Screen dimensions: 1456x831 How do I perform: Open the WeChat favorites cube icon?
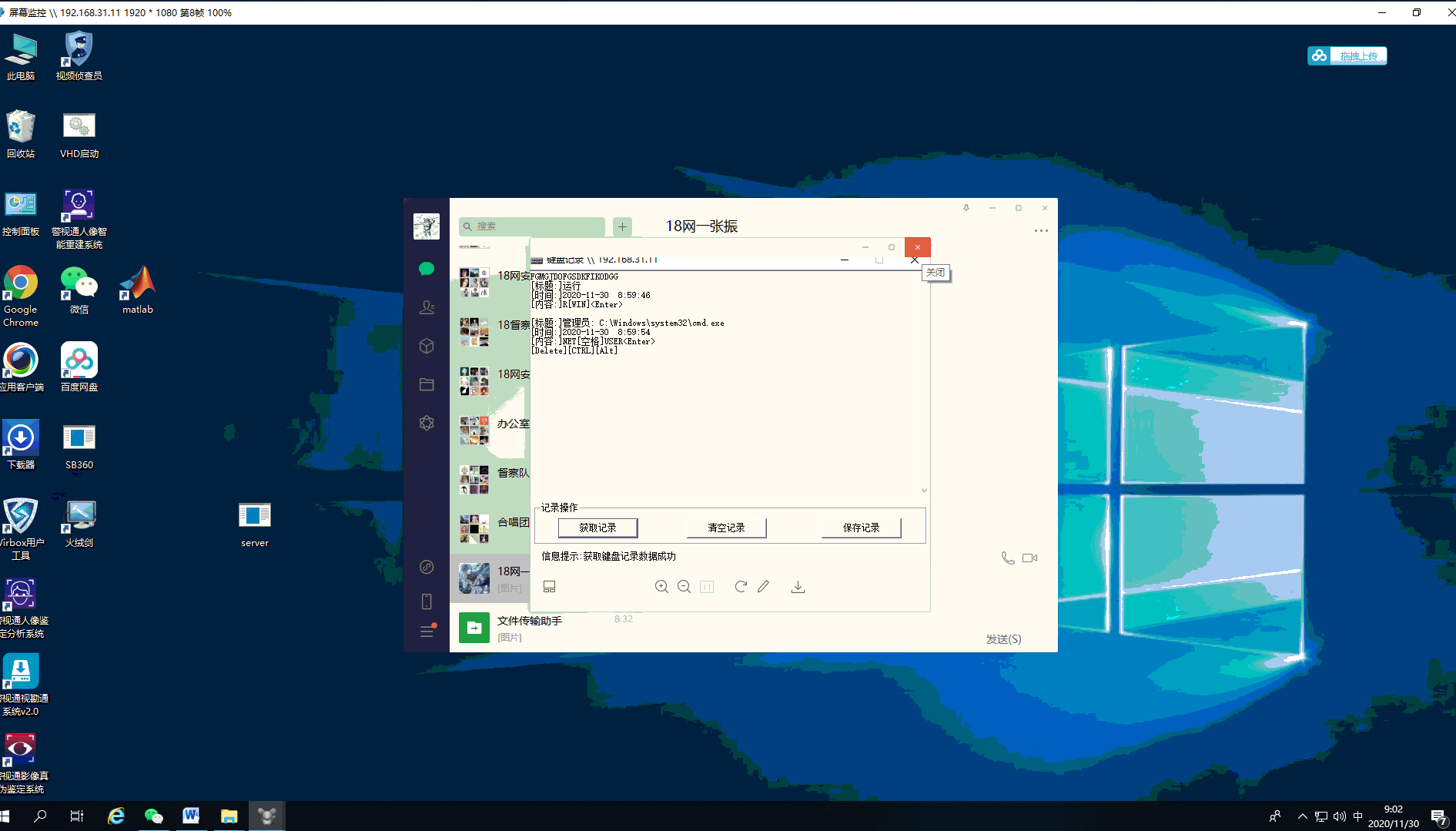427,346
